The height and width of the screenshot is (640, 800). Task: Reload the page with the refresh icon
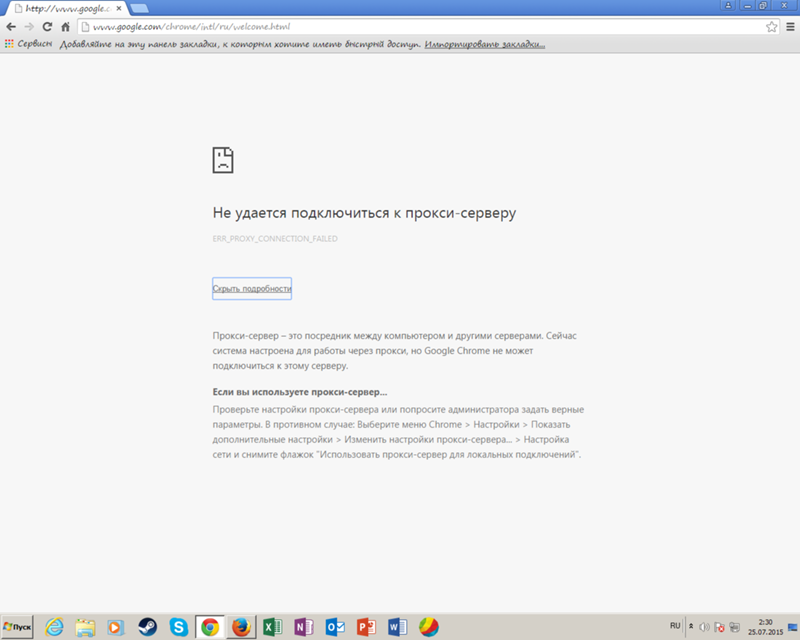click(47, 27)
